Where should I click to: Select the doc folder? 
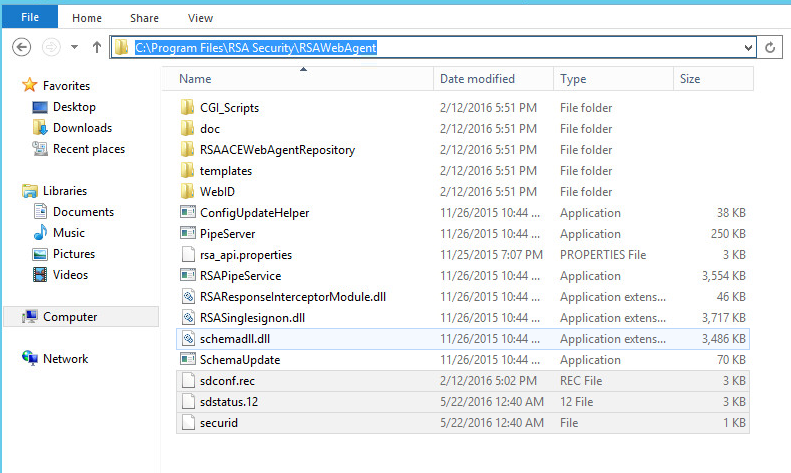[x=463, y=129]
